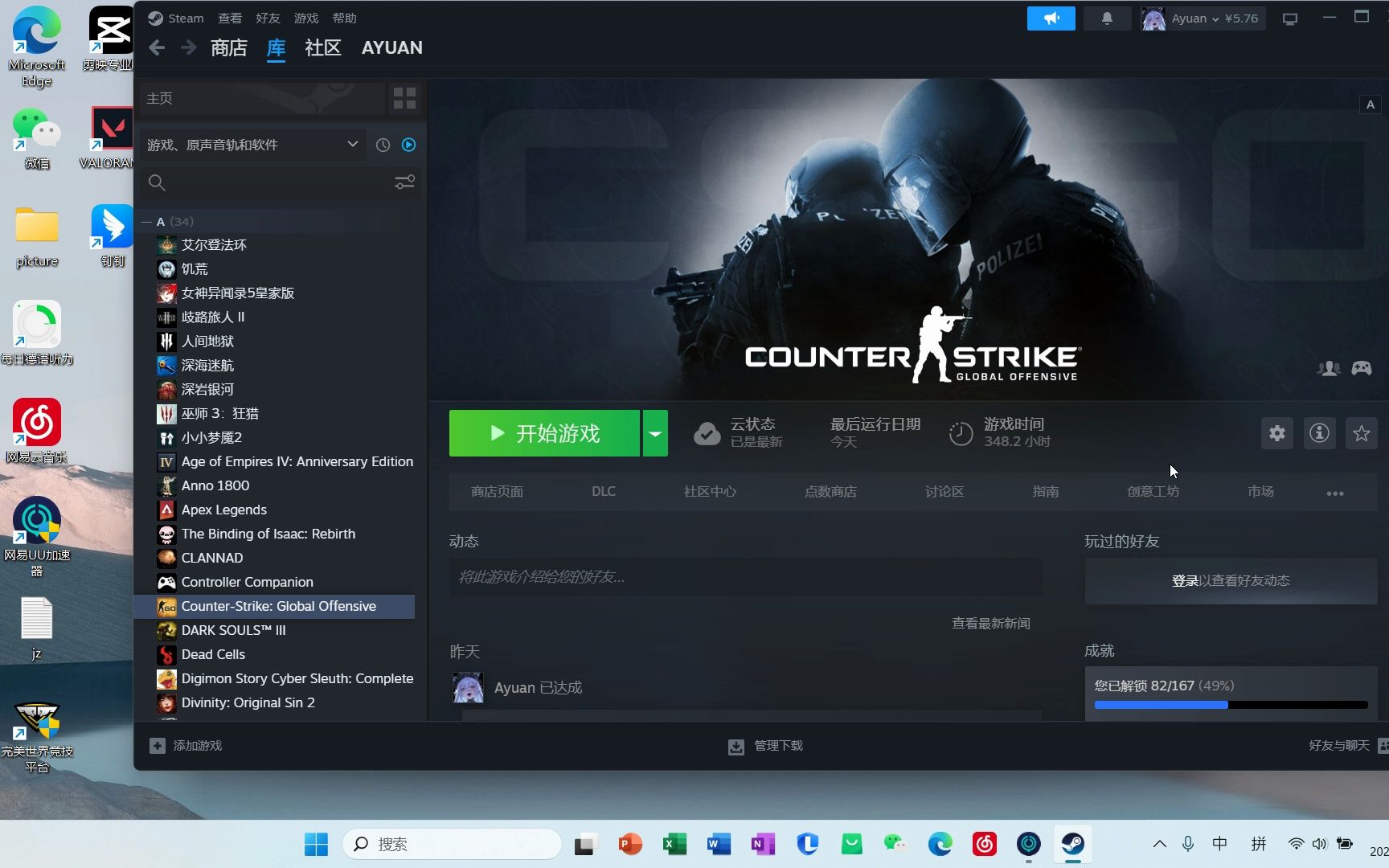Open the 社区中心 link

pos(710,492)
